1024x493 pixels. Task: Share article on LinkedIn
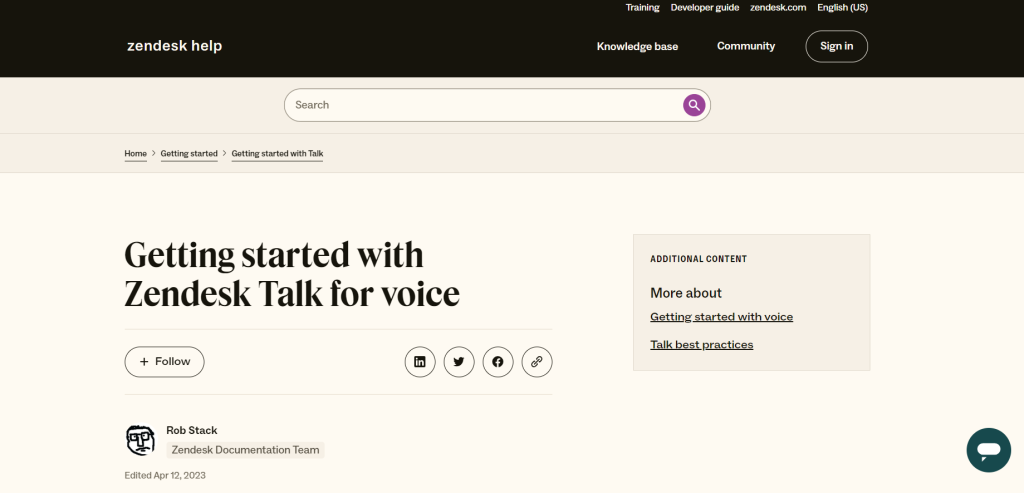(x=420, y=362)
